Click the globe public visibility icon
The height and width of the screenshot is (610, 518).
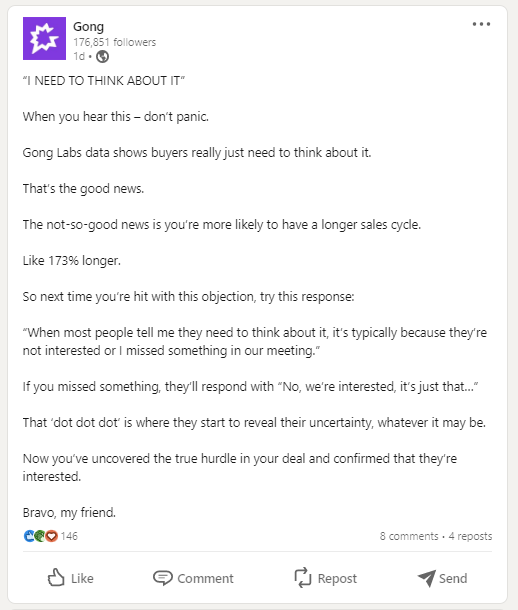pos(102,56)
